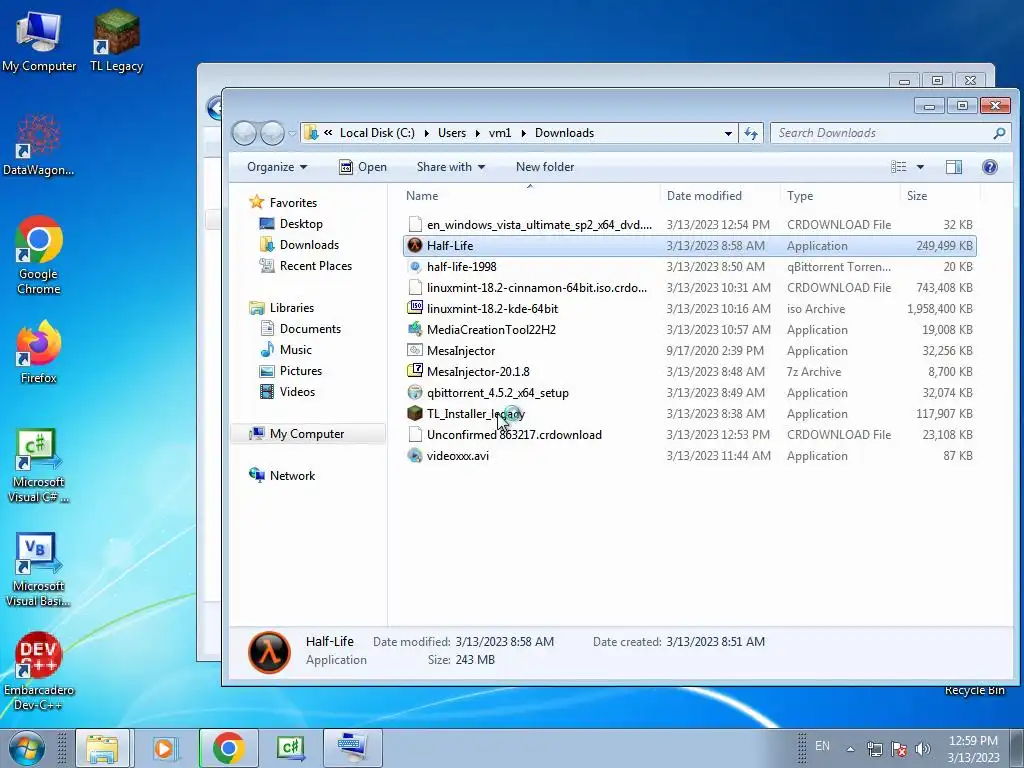Open the recent pages dropdown arrow
The width and height of the screenshot is (1024, 768).
[292, 133]
